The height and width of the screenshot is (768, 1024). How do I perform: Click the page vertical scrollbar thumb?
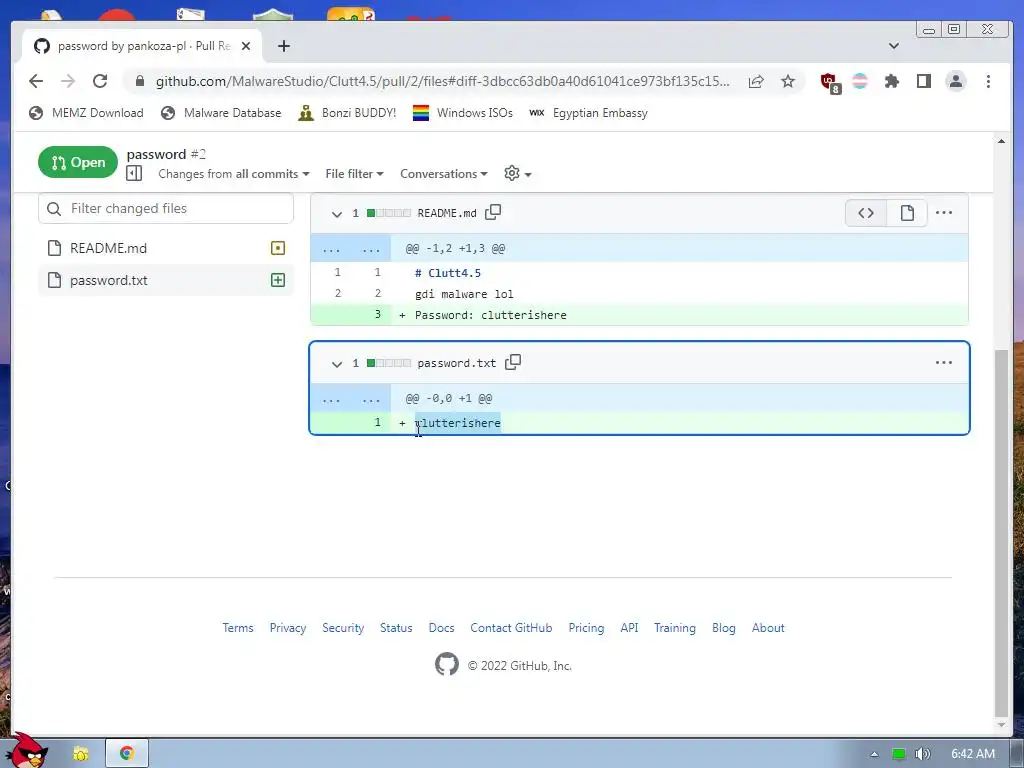tap(1001, 532)
